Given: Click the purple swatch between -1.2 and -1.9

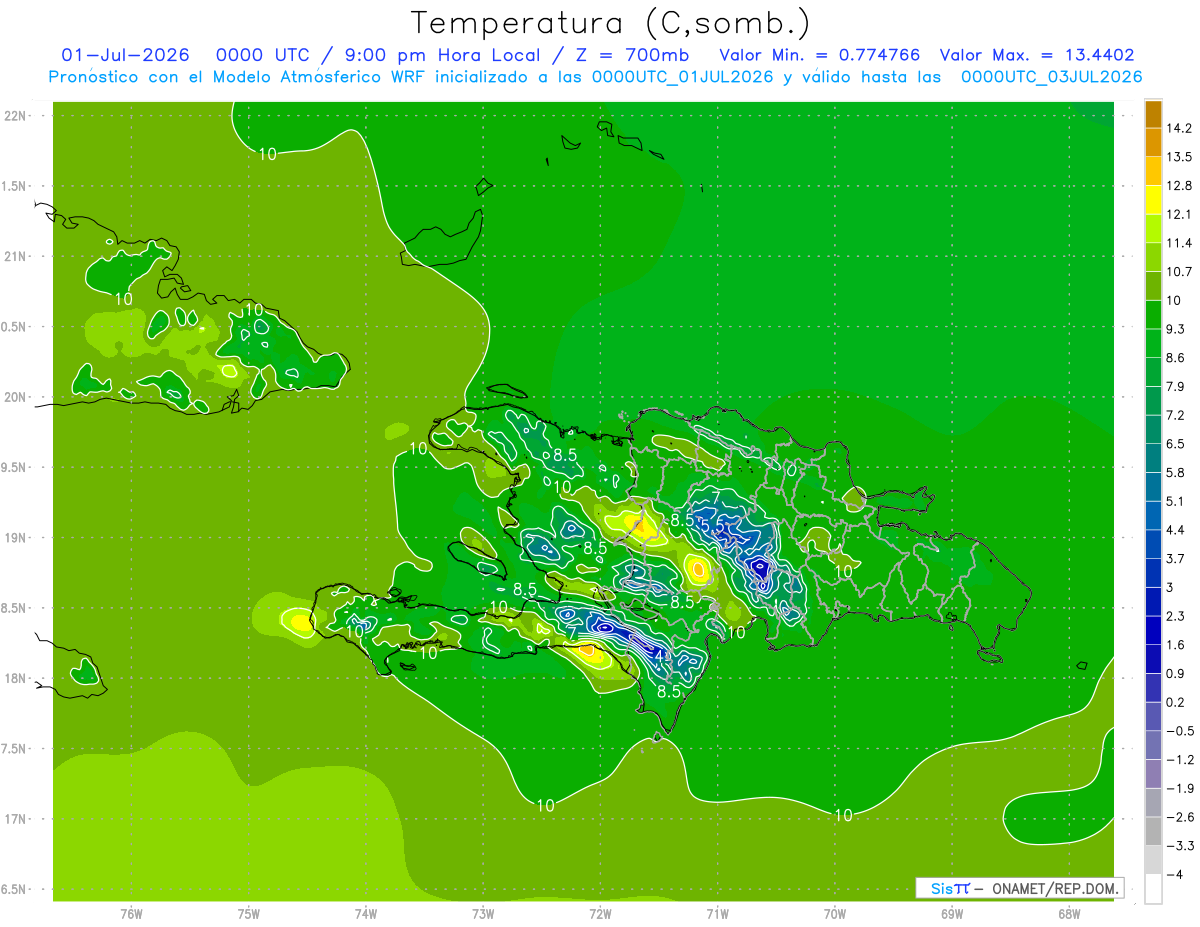Looking at the screenshot, I should 1153,773.
